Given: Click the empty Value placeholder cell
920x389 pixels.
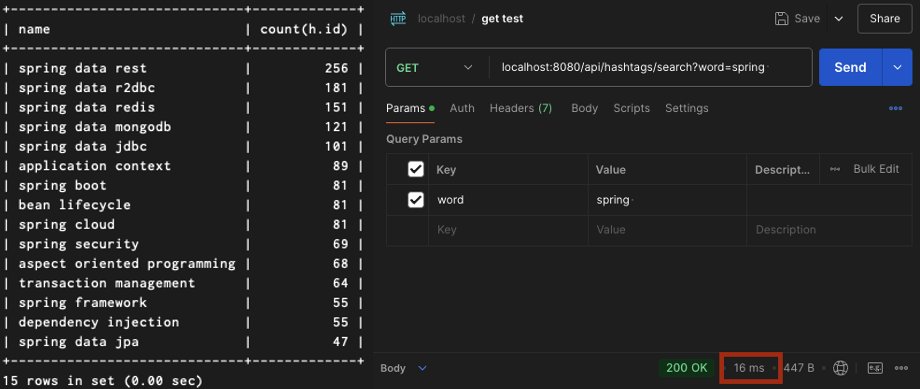Looking at the screenshot, I should point(667,230).
